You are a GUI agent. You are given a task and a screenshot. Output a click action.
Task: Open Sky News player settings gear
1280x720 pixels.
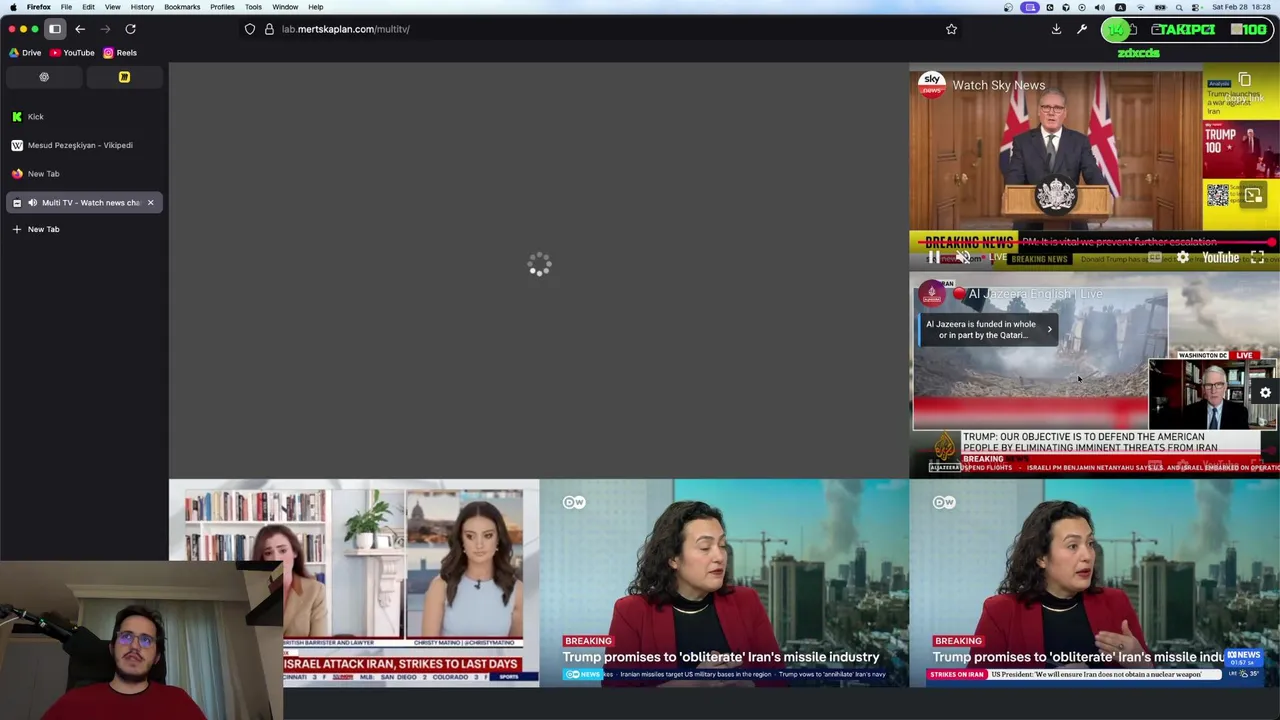point(1183,258)
